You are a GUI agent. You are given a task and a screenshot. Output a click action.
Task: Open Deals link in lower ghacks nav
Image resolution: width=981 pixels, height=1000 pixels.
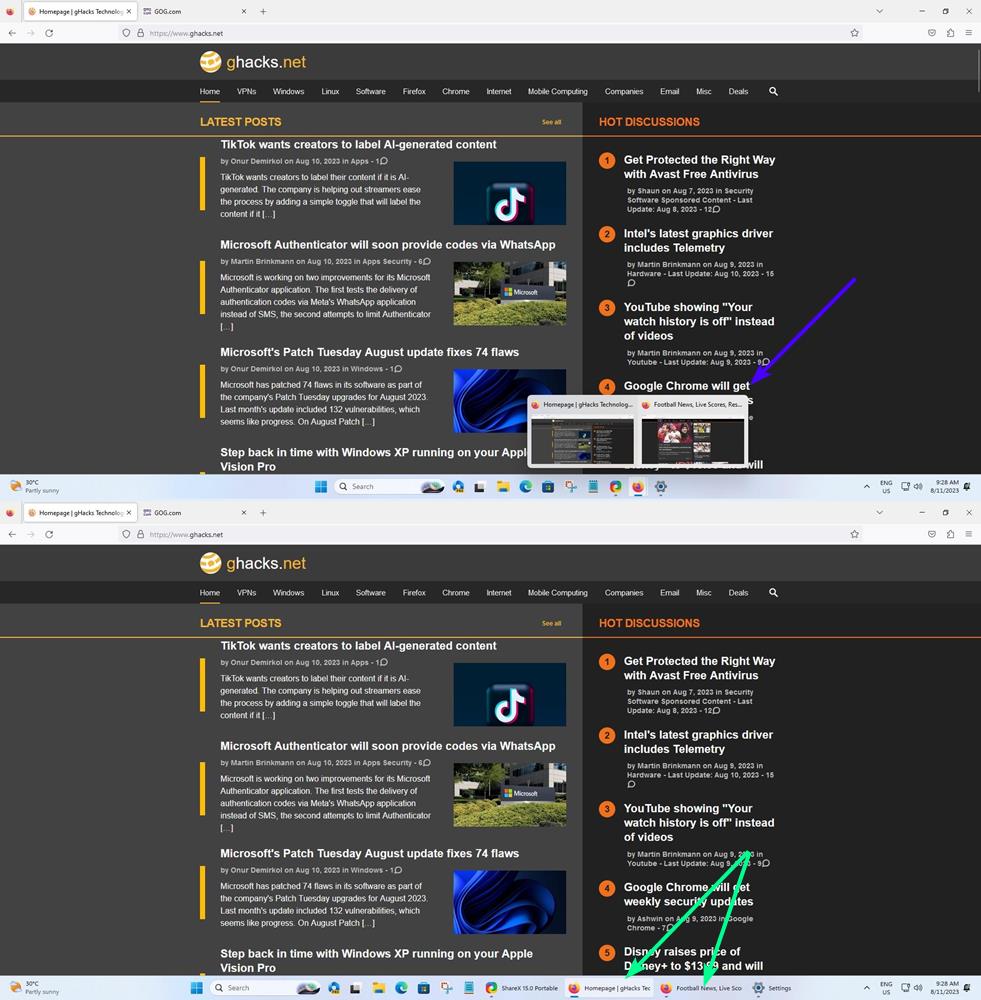click(738, 592)
